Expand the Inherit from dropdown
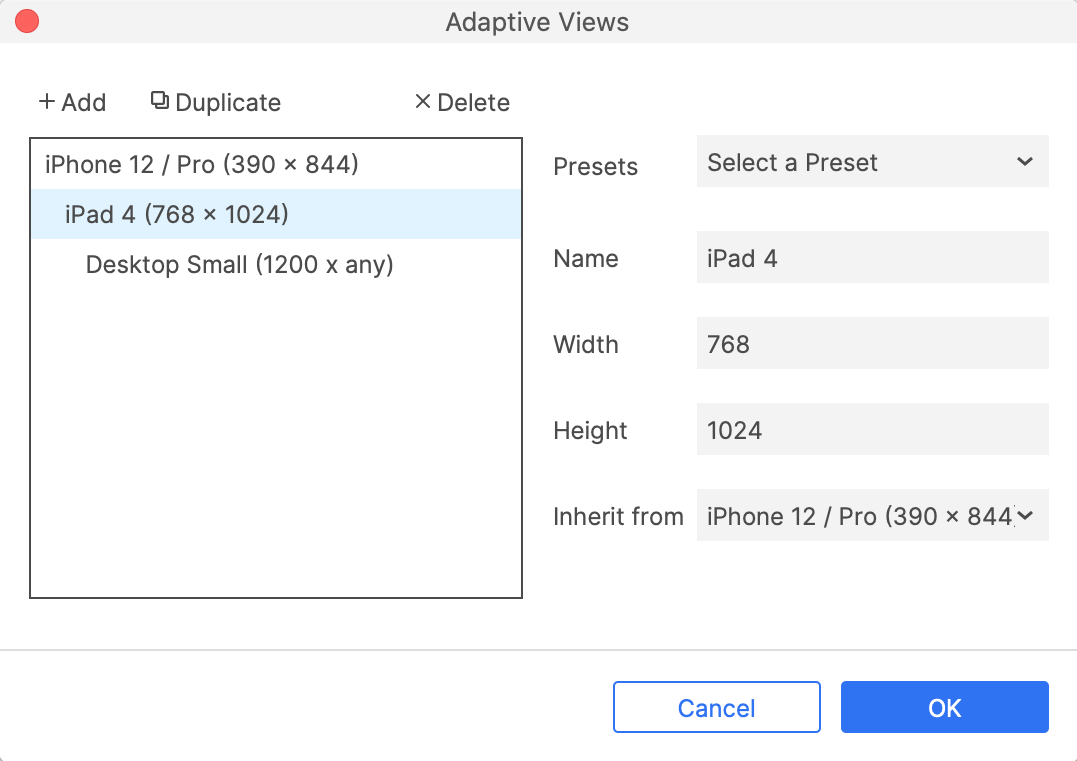 872,516
